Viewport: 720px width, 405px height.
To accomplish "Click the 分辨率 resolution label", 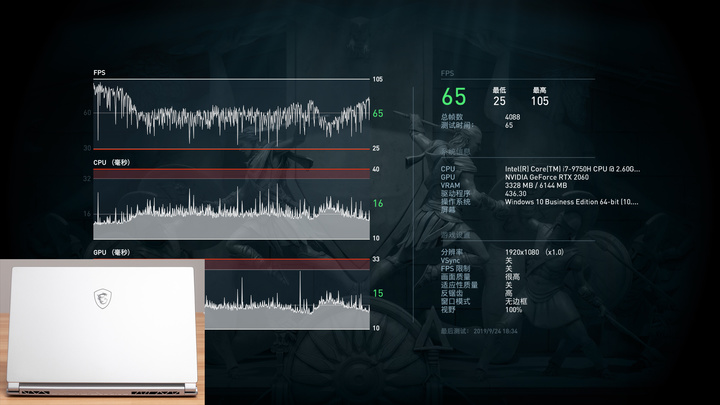I will pyautogui.click(x=452, y=252).
